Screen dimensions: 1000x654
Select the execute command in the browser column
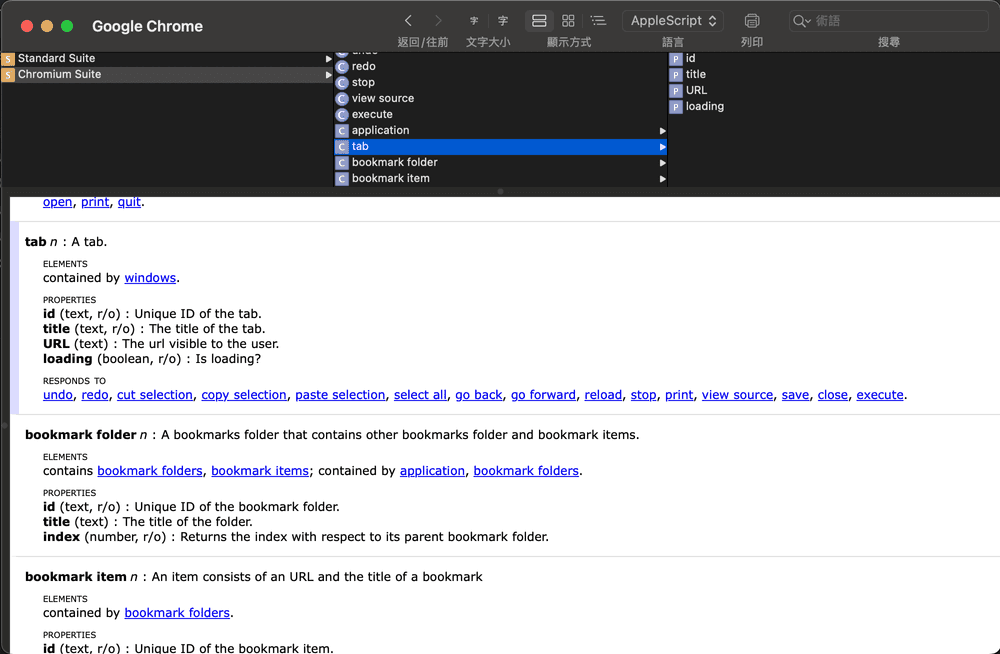coord(372,114)
